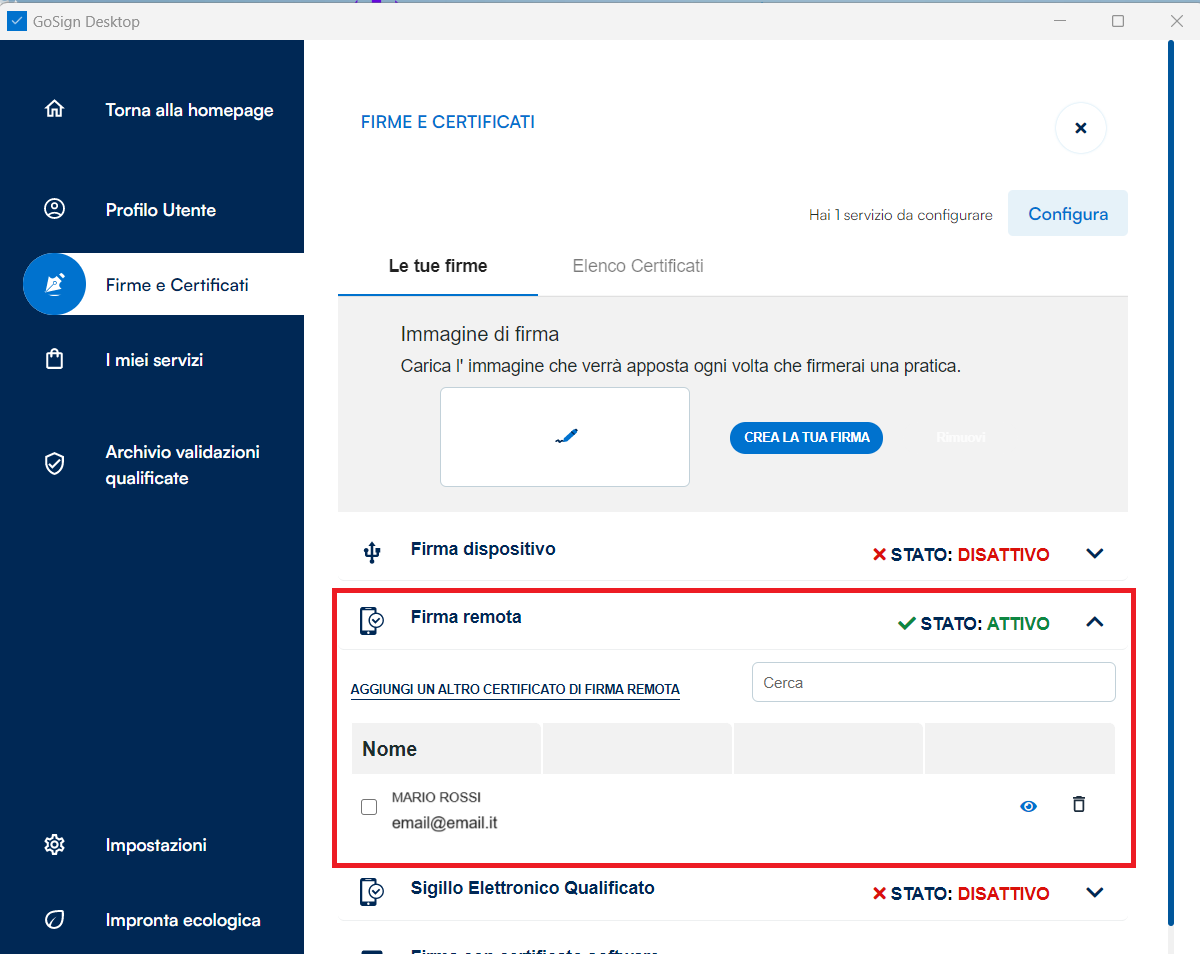1200x954 pixels.
Task: Click into the Cerca search field
Action: [933, 682]
